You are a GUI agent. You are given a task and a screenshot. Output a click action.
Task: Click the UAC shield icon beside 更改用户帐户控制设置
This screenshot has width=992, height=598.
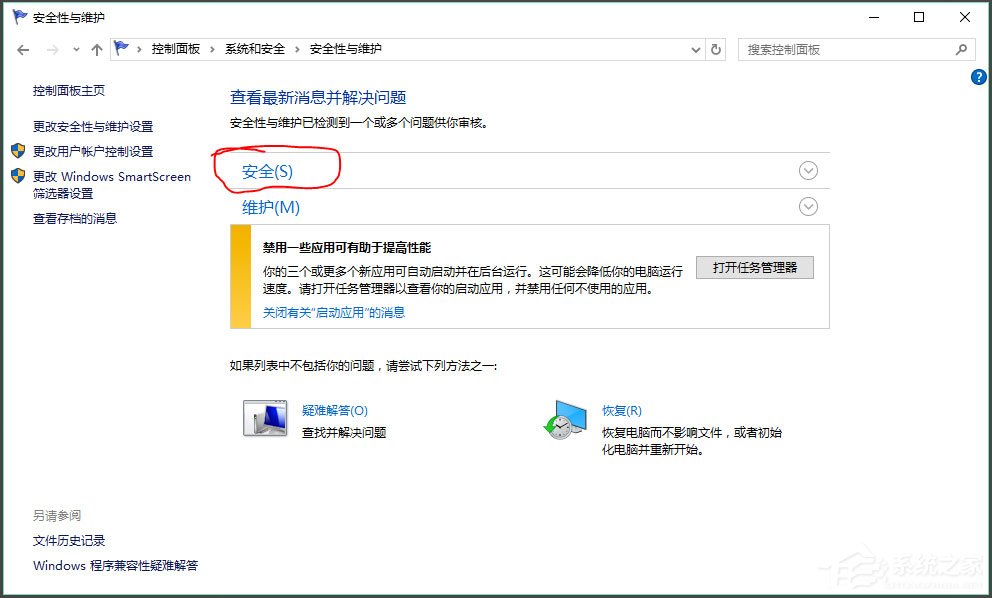click(17, 152)
